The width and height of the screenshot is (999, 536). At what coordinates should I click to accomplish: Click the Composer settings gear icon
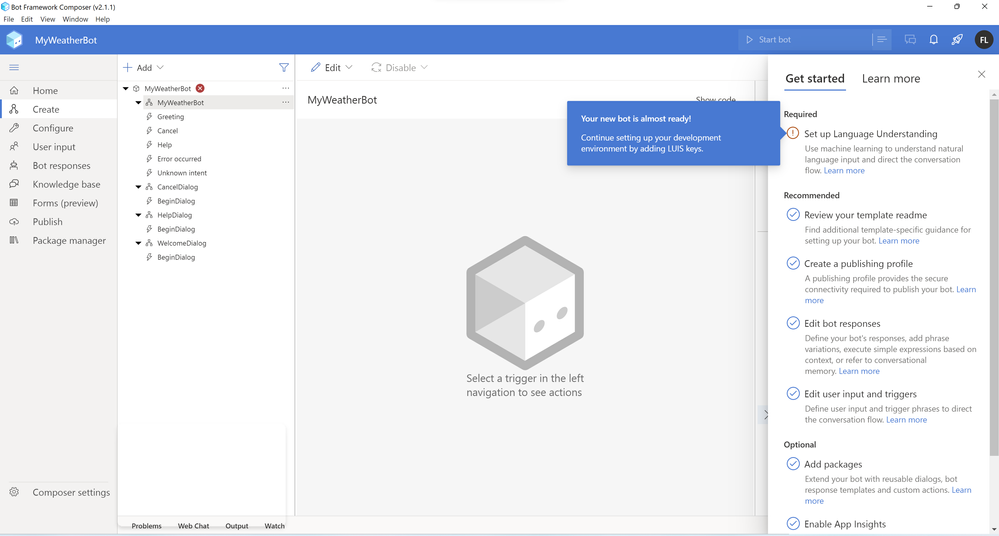14,492
